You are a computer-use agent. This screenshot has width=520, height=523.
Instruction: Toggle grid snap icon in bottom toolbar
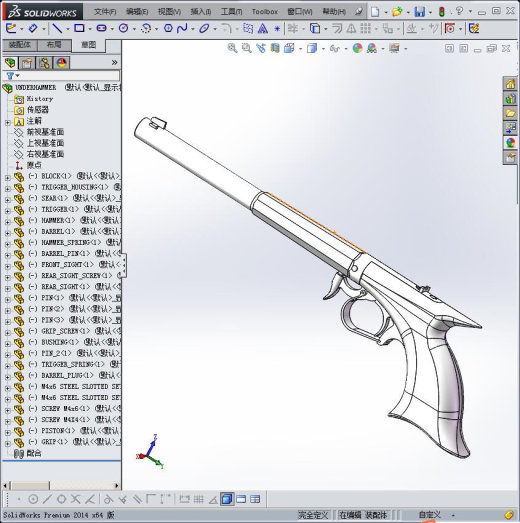pos(198,499)
